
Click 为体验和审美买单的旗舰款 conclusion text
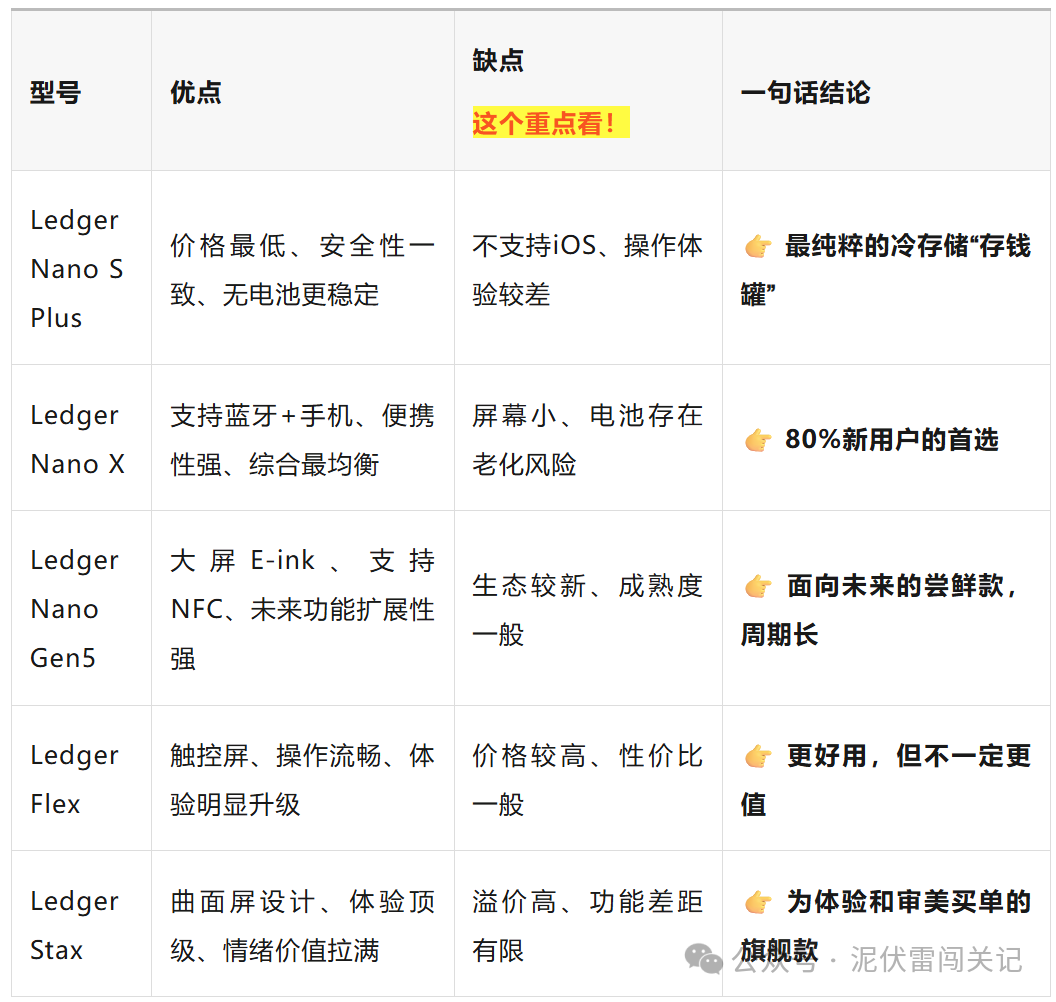tap(886, 925)
